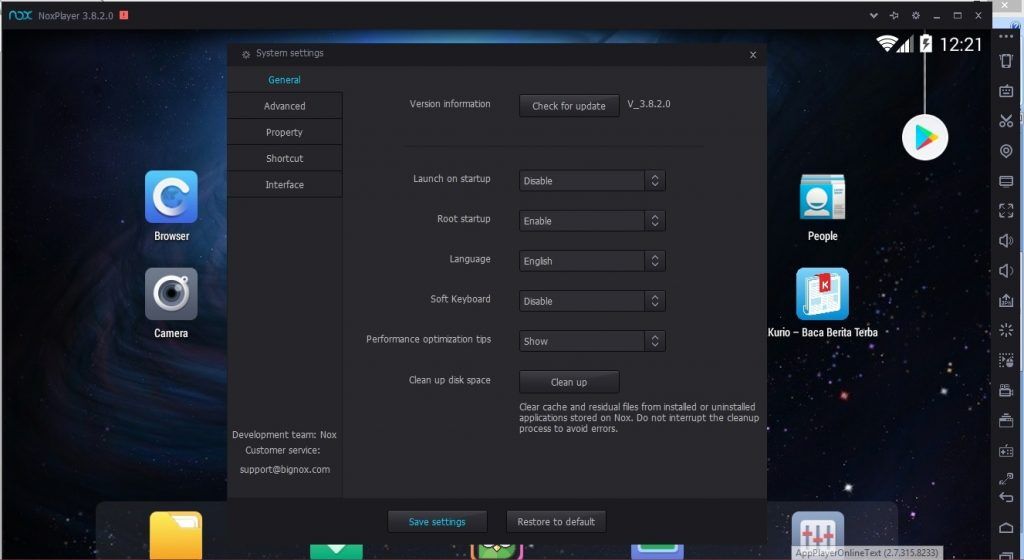The width and height of the screenshot is (1024, 560).
Task: Open the Browser app on the desktop
Action: 171,197
